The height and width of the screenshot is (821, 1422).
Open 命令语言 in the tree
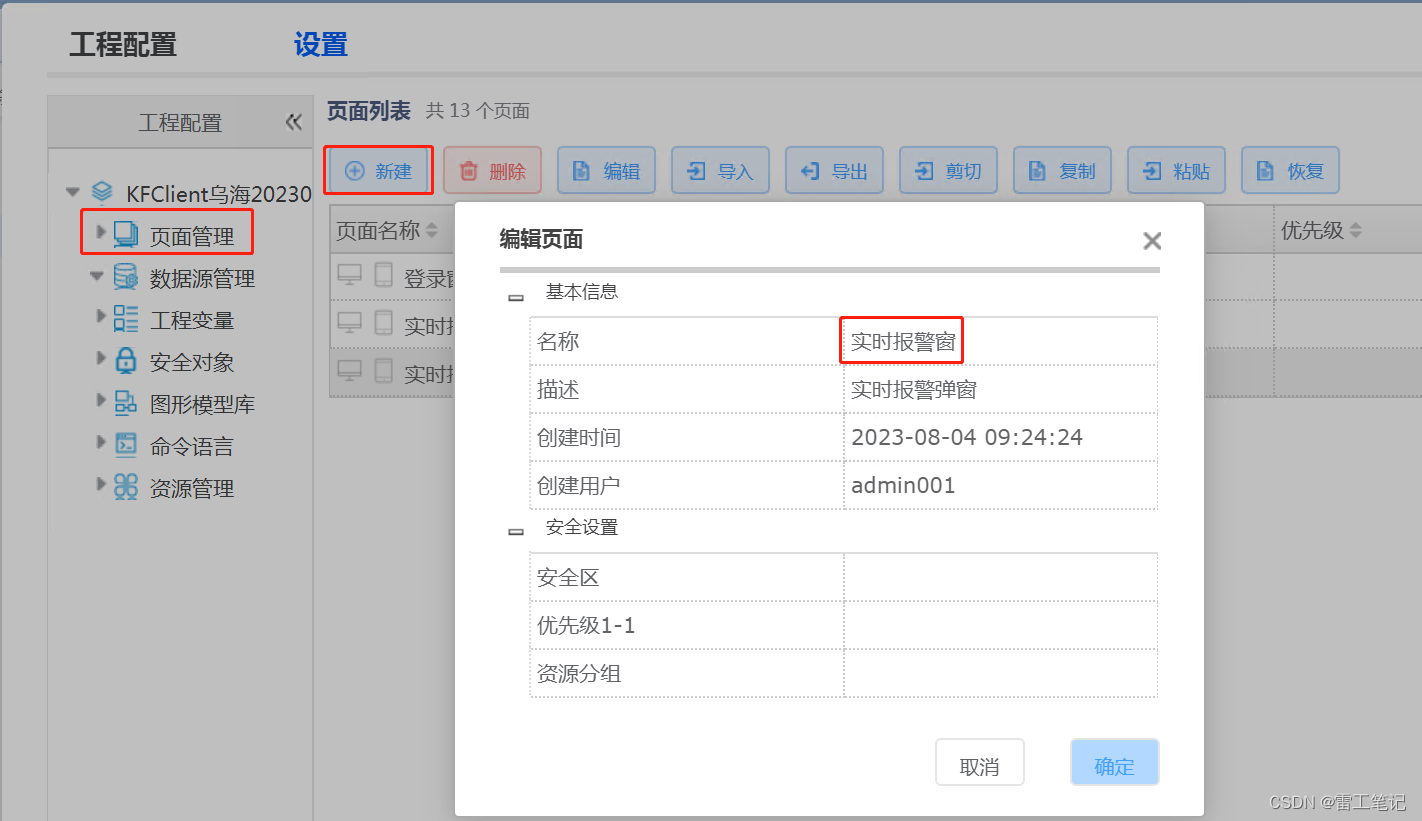pos(192,447)
